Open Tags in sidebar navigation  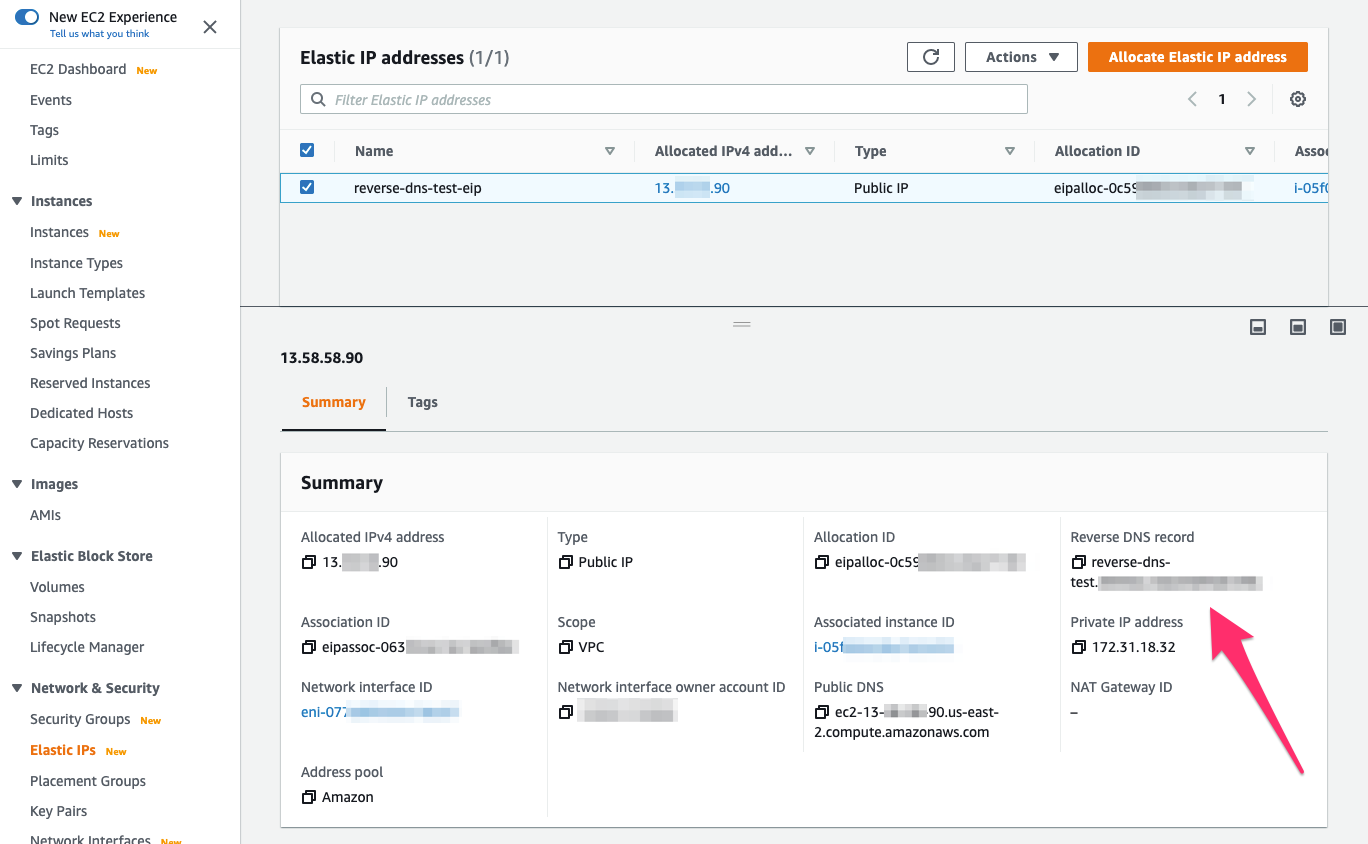click(44, 130)
